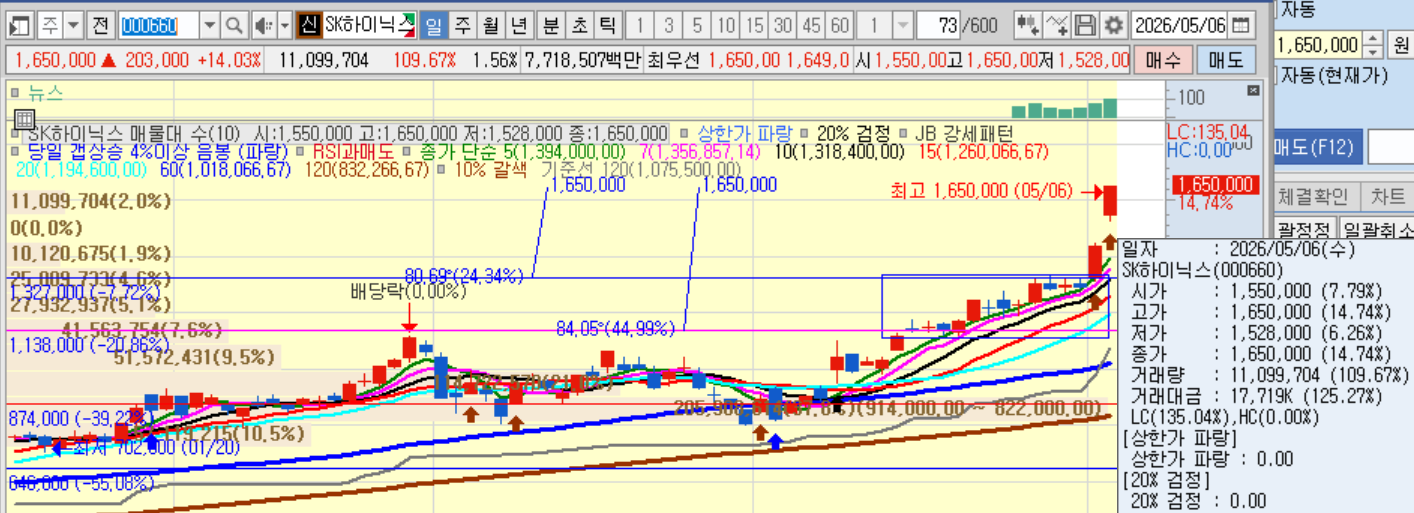Click the pink 매수 buy button
1414x513 pixels.
pos(1163,60)
